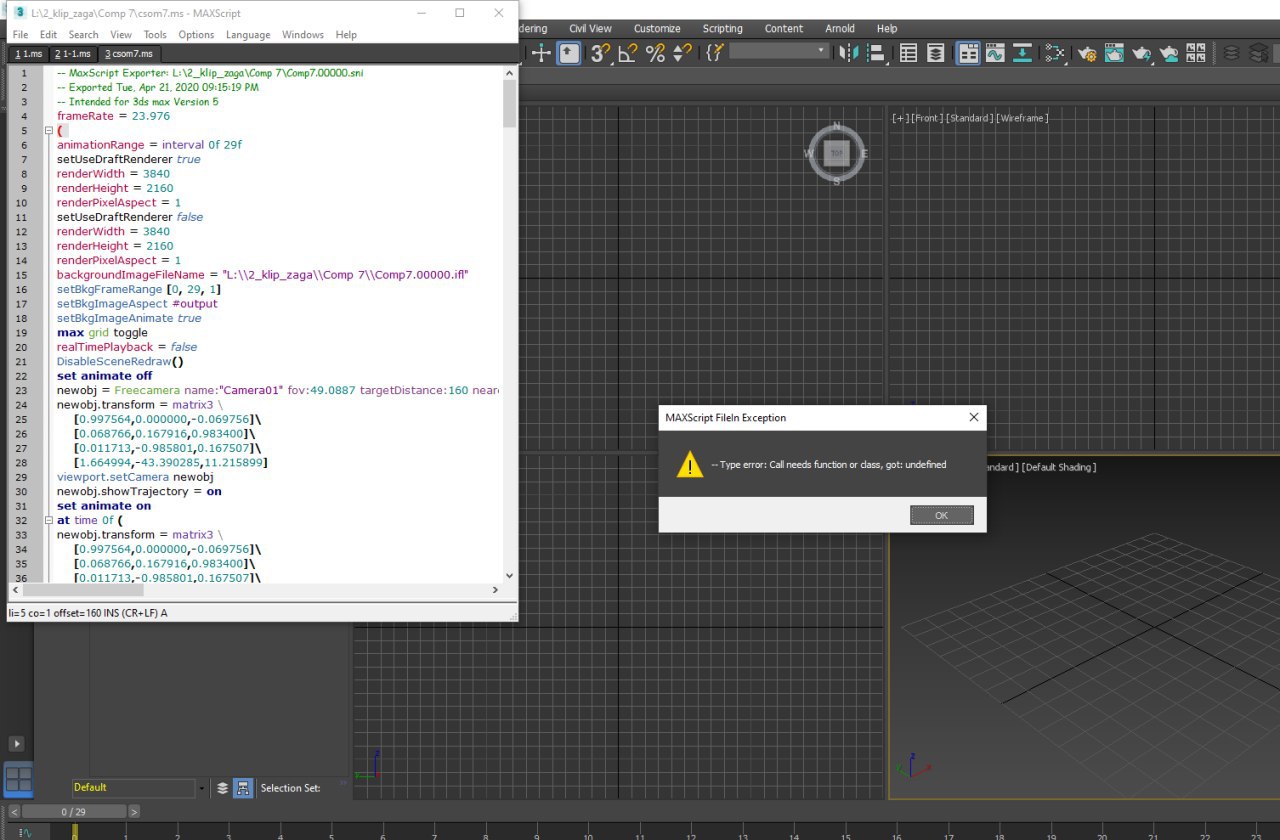Open the Search menu in the MAXScript editor
The height and width of the screenshot is (840, 1280).
point(83,34)
